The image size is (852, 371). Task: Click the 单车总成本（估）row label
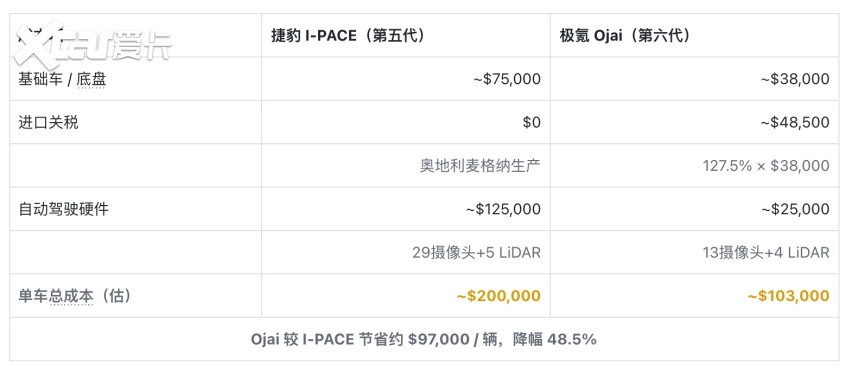pyautogui.click(x=74, y=296)
